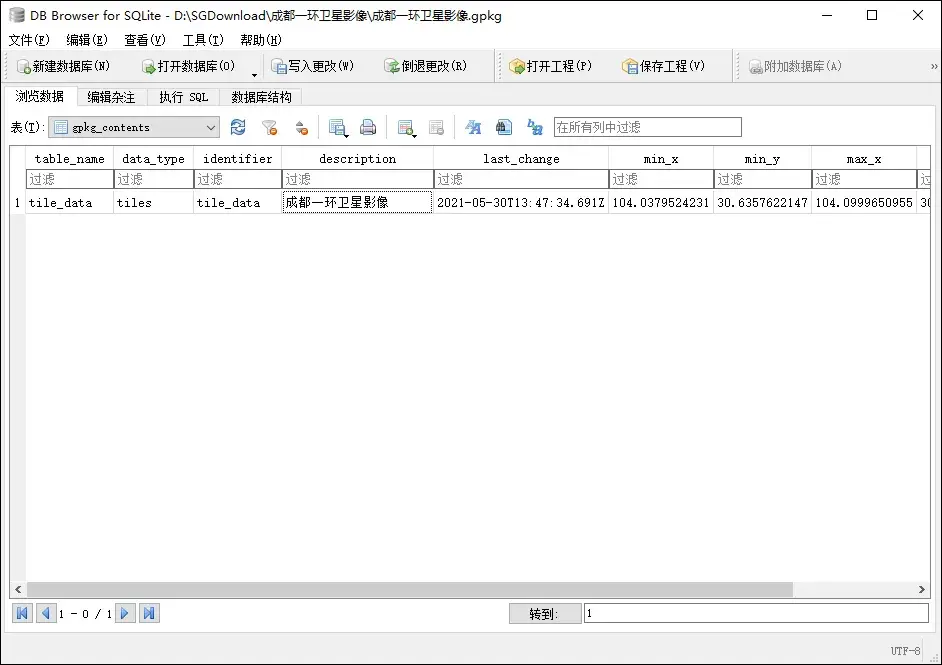This screenshot has width=942, height=665.
Task: Insert a new record icon
Action: (406, 127)
